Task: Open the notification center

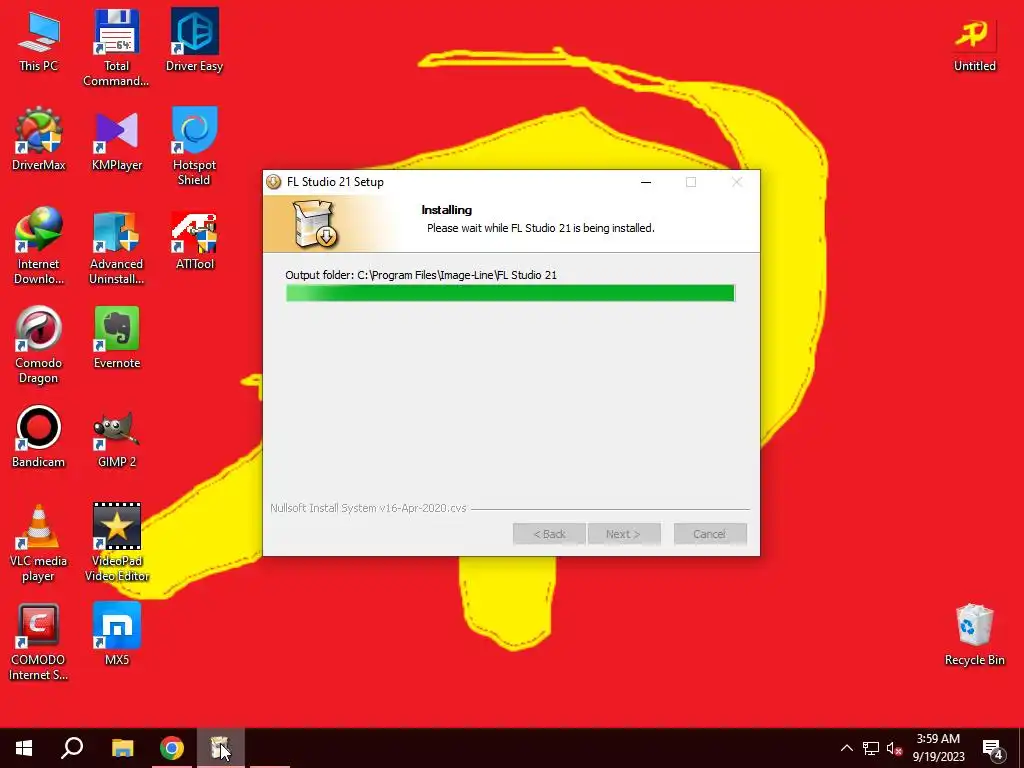Action: (993, 748)
